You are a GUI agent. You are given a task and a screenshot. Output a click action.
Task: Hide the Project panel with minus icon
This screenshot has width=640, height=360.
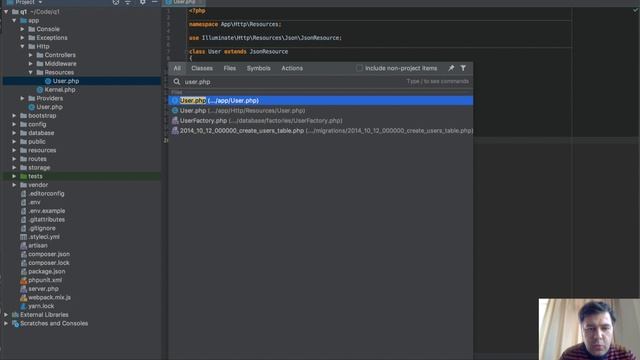pos(155,2)
